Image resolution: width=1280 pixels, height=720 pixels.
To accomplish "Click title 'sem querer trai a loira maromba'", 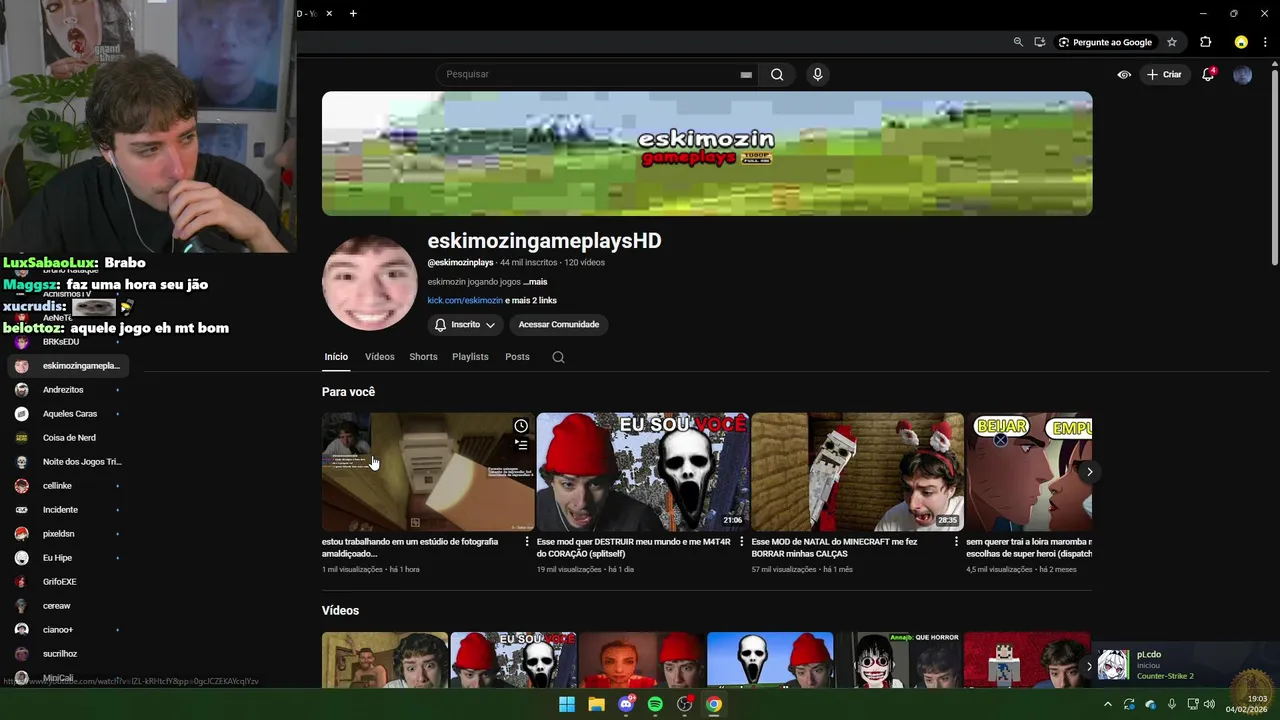I will [1029, 548].
